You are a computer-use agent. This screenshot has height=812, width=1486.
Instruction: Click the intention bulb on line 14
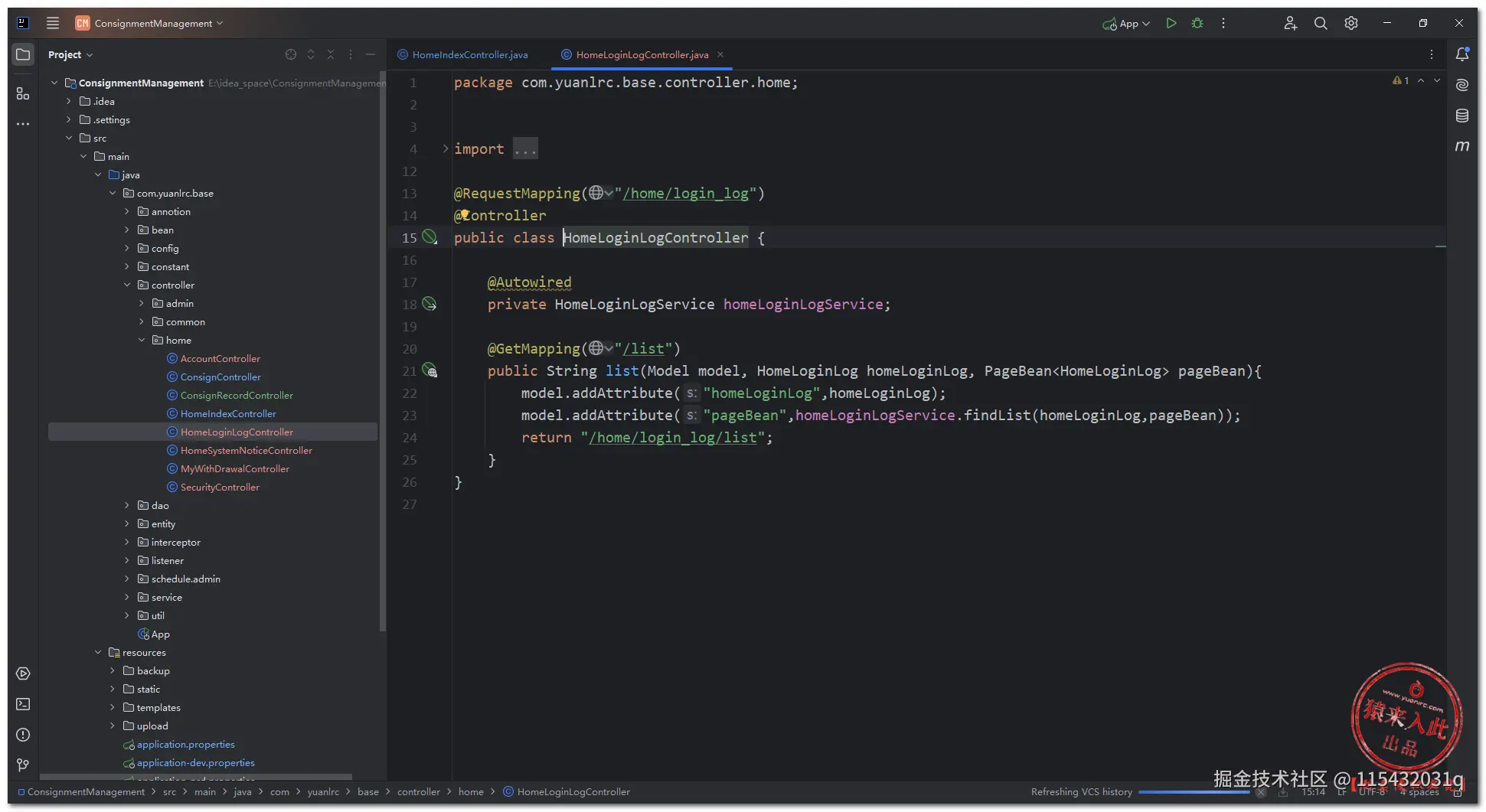tap(464, 215)
